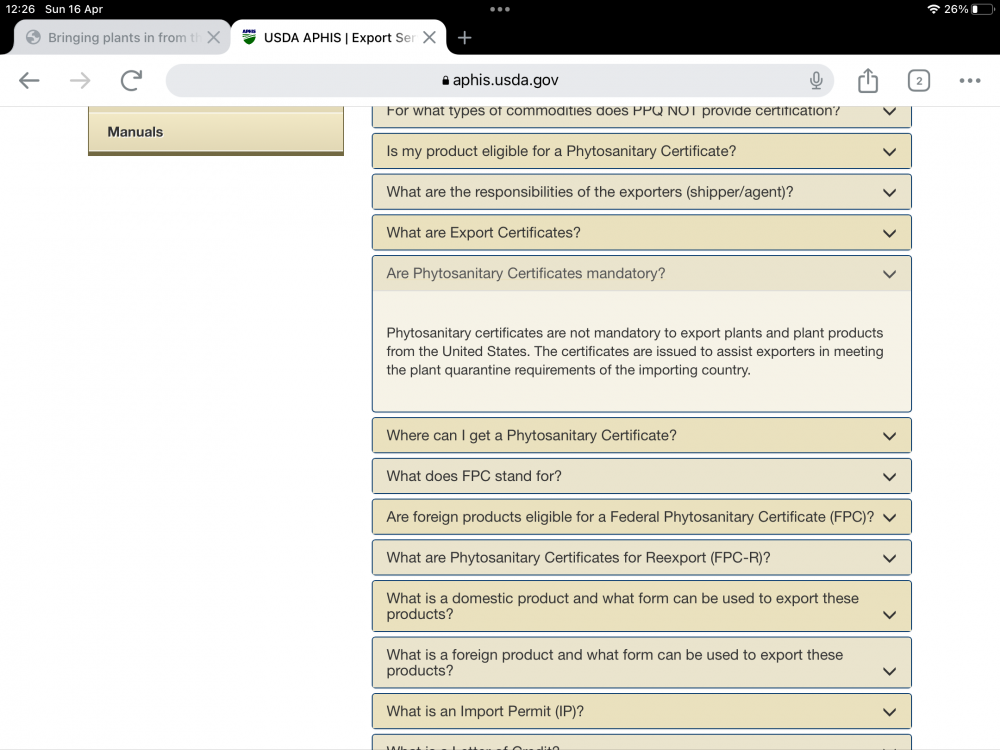The height and width of the screenshot is (750, 1000).
Task: Close the 'Bringing plants in' tab
Action: [x=214, y=38]
